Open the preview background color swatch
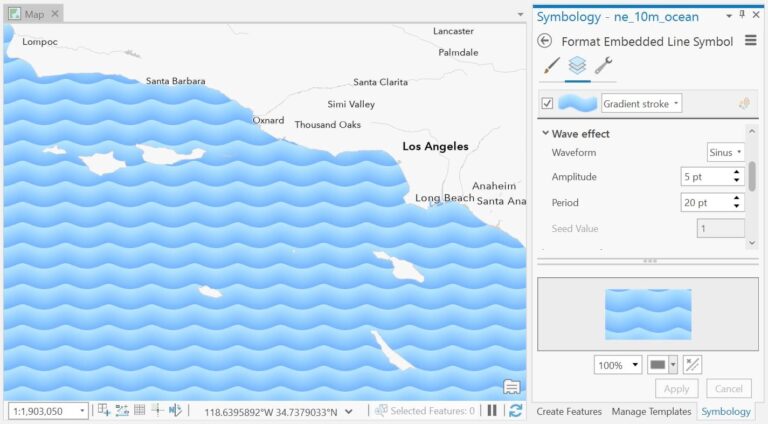This screenshot has width=768, height=424. point(658,364)
